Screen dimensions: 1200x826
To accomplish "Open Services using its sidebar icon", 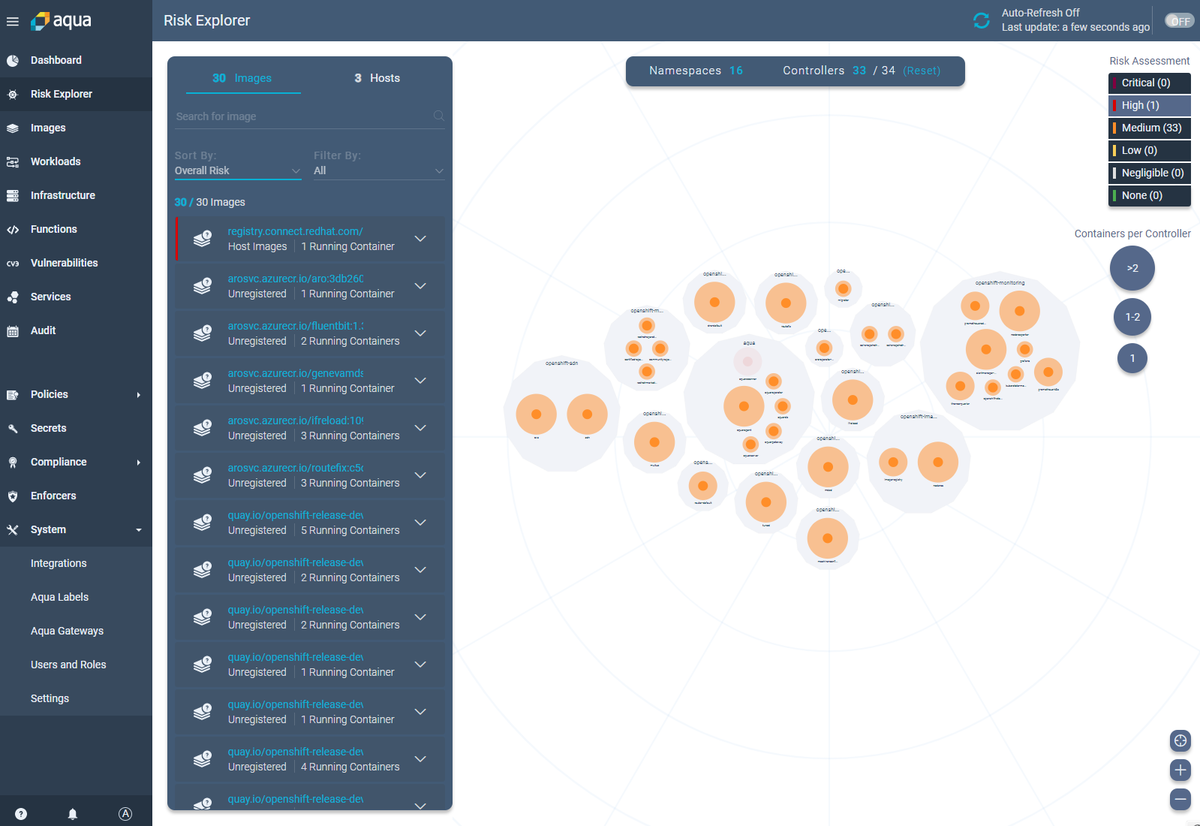I will click(x=13, y=297).
